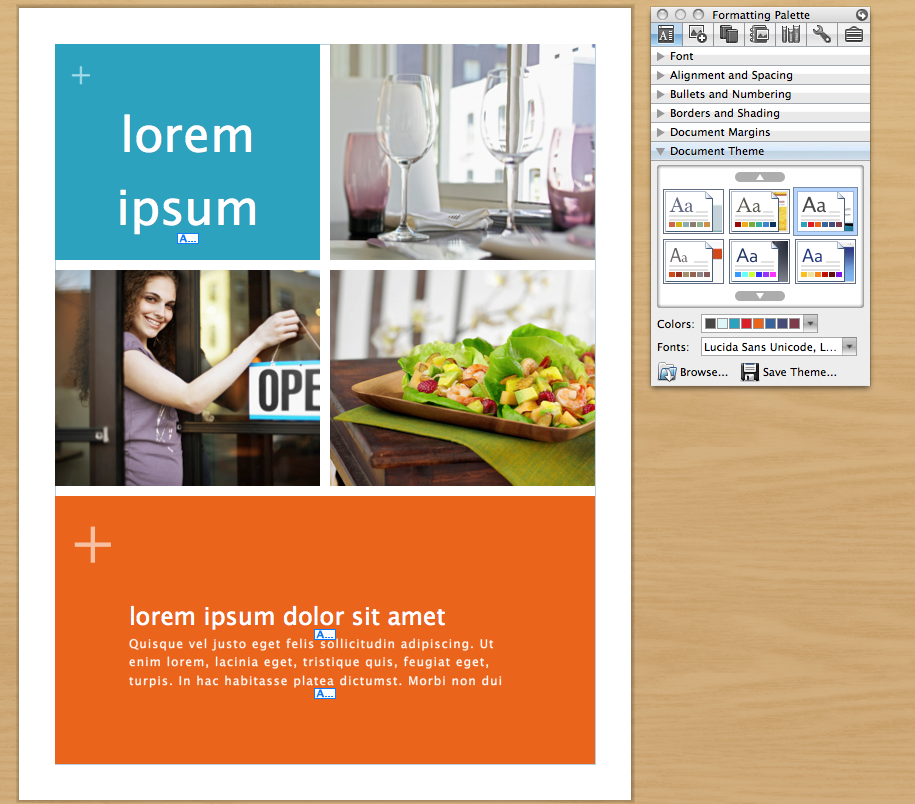
Task: Click the plus icon on the teal box
Action: [81, 74]
